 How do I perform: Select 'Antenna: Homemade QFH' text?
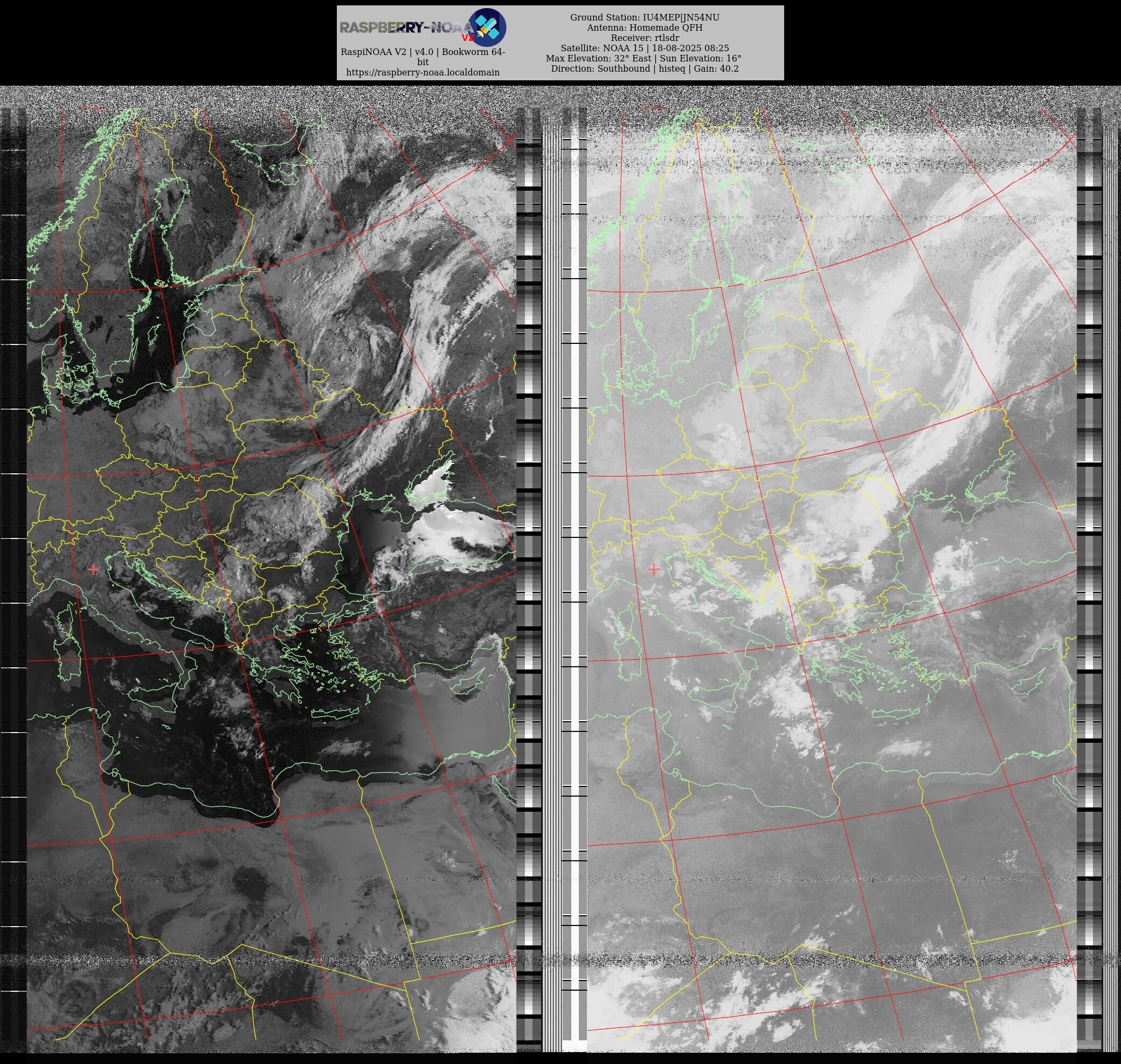(x=645, y=28)
